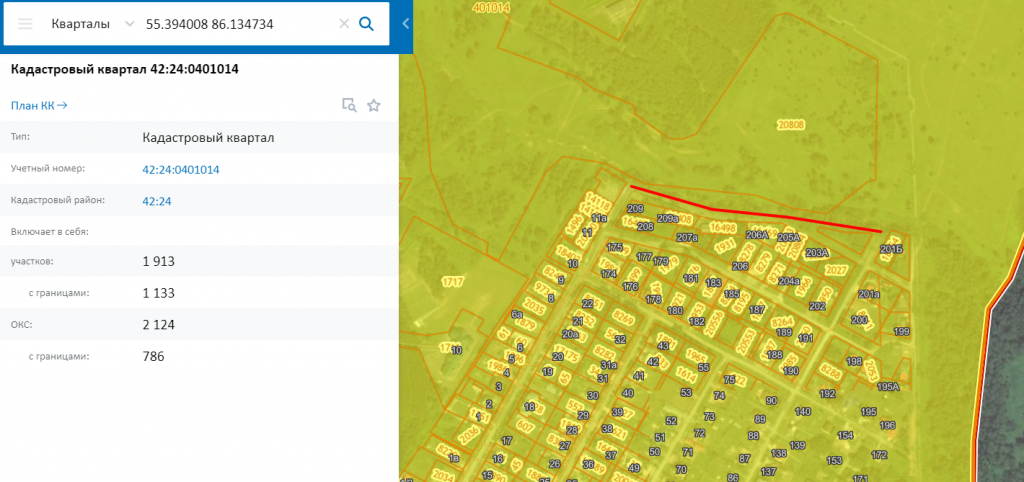Open account number 42:24:0401014 link
Viewport: 1024px width, 482px height.
point(181,170)
